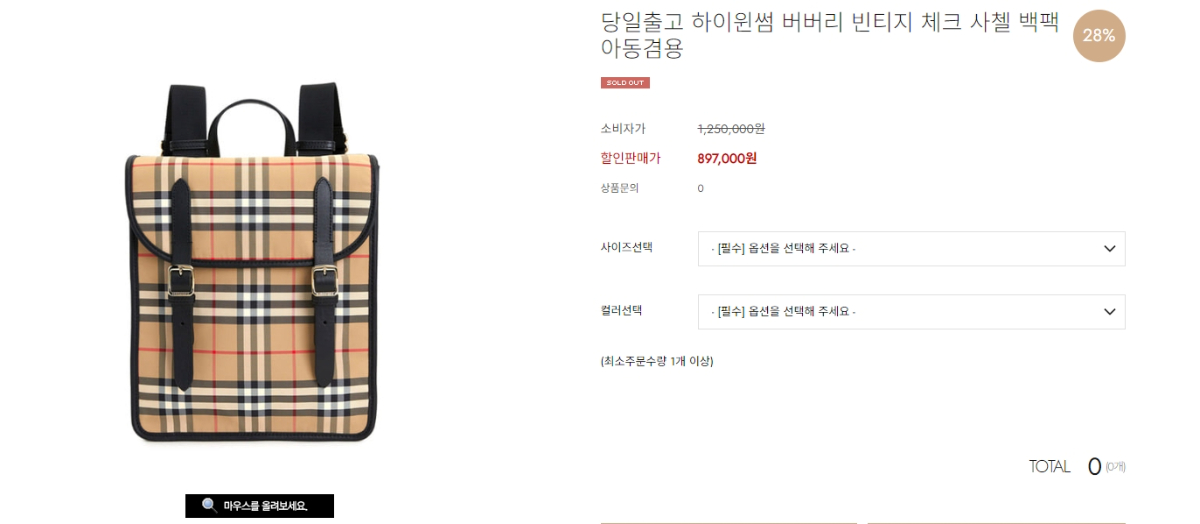This screenshot has width=1200, height=524.
Task: Click the chevron arrow in 컬러선택 box
Action: (1109, 312)
